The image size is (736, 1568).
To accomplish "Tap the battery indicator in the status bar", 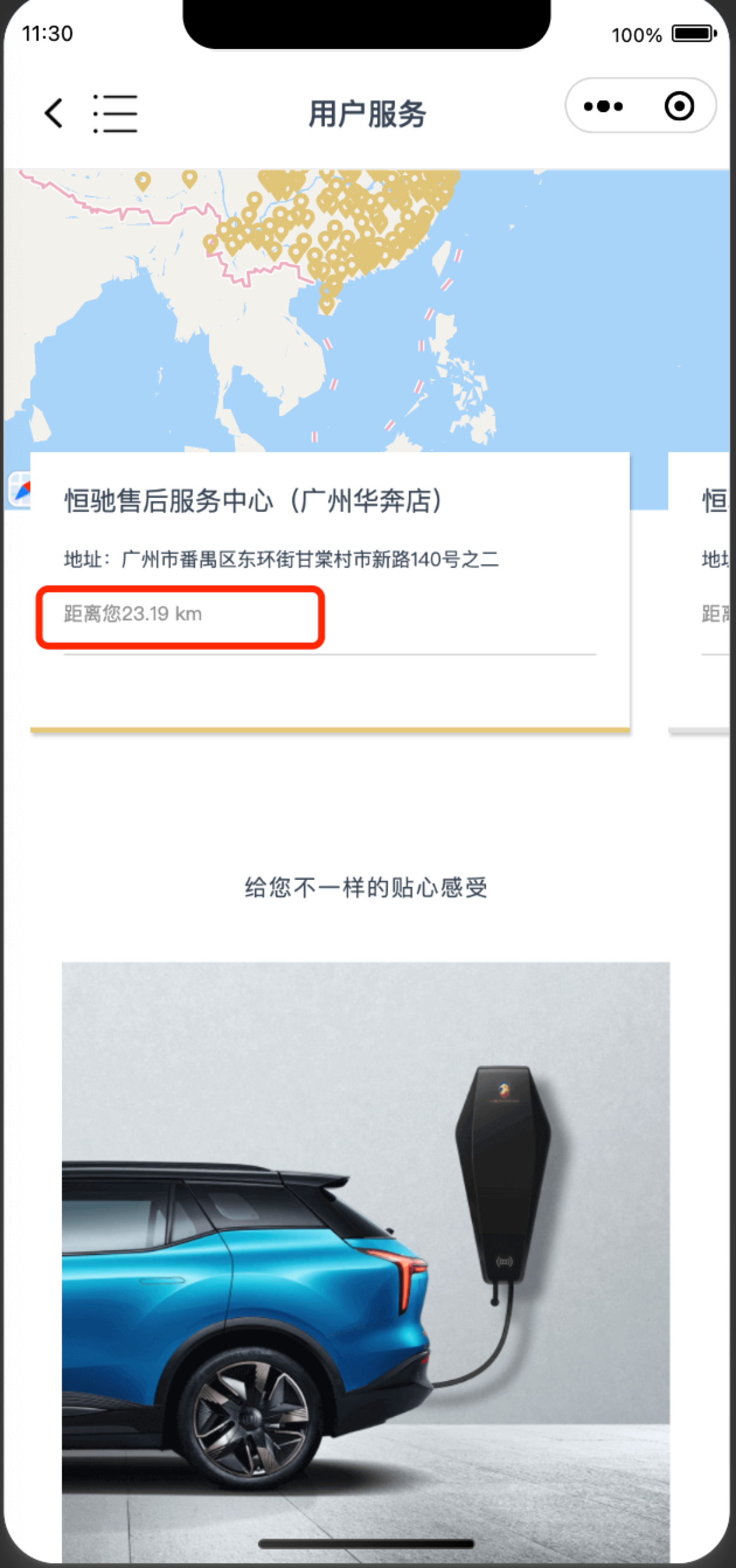I will coord(693,33).
